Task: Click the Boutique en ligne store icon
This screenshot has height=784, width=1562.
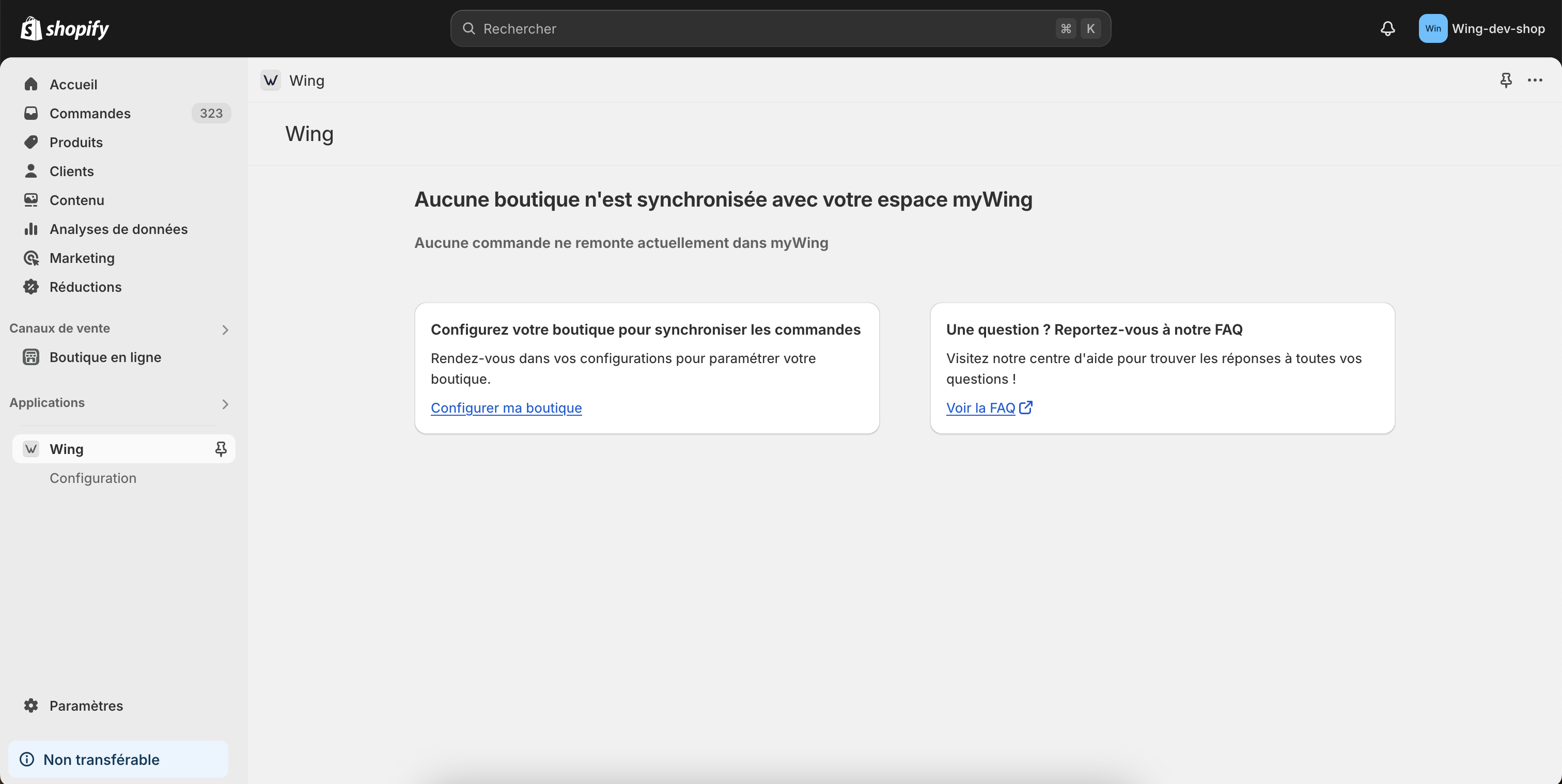Action: pos(31,357)
